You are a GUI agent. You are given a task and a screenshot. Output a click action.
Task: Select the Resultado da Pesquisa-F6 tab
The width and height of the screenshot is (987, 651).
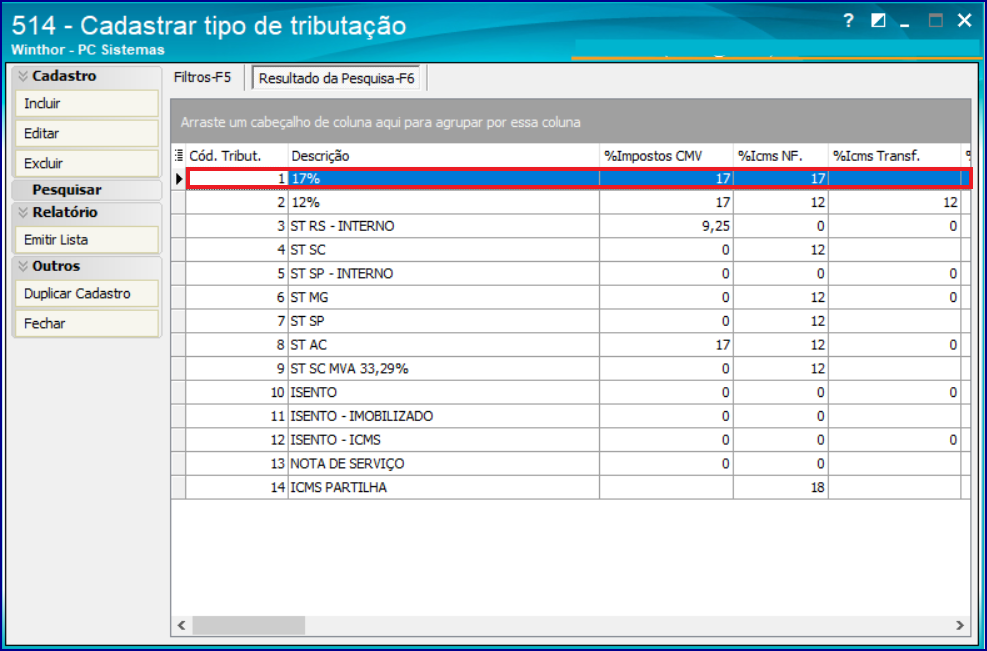pyautogui.click(x=337, y=79)
